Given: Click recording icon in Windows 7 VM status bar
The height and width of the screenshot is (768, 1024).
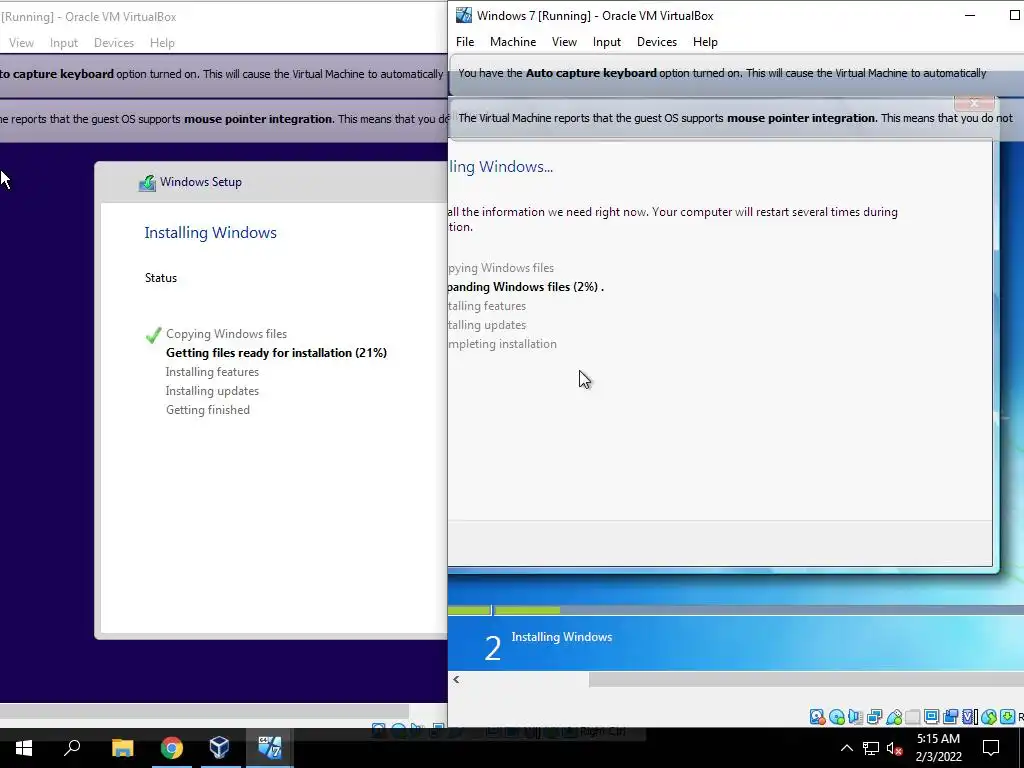Looking at the screenshot, I should tap(950, 717).
